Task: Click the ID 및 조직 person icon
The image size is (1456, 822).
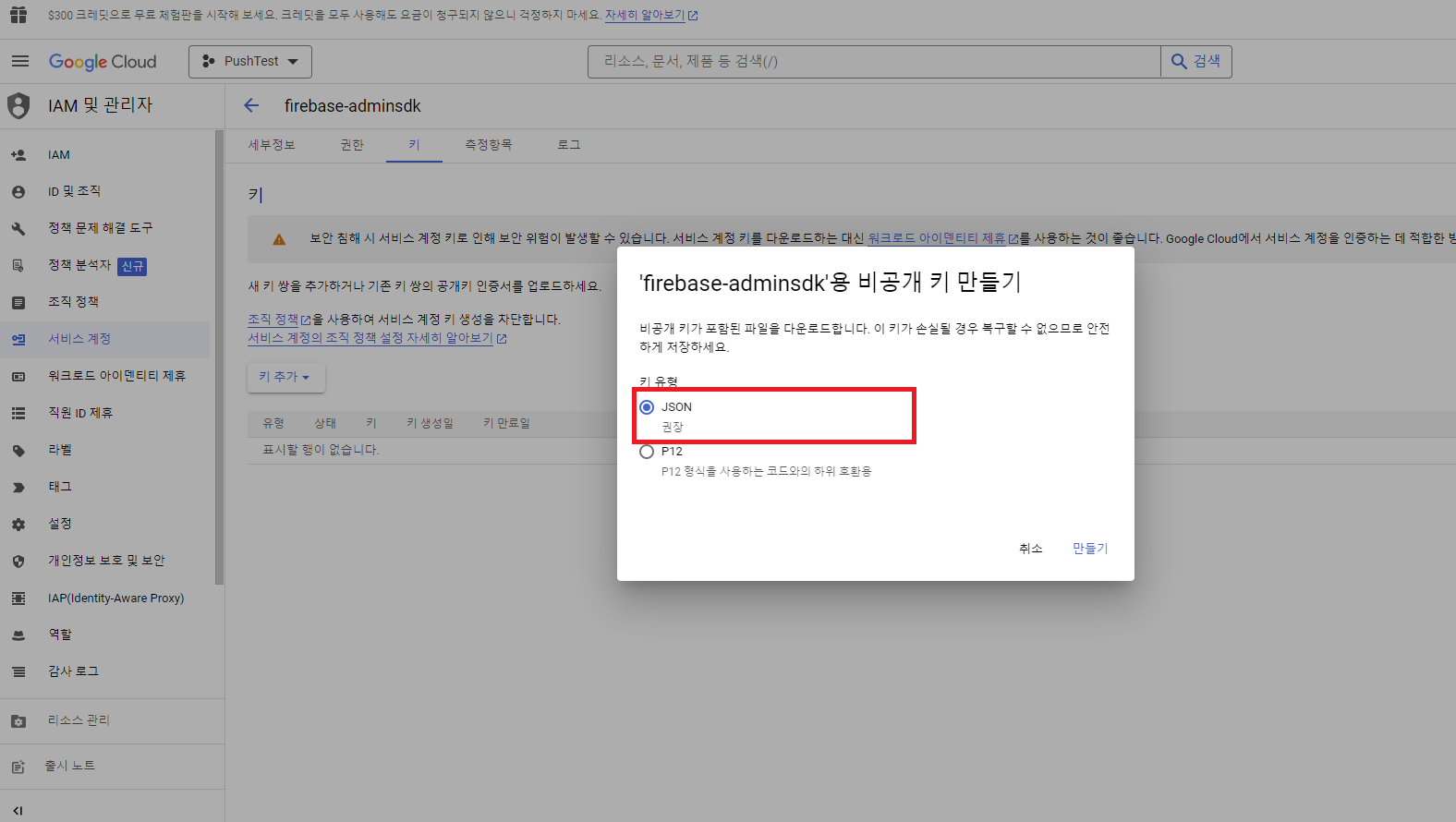Action: tap(18, 192)
